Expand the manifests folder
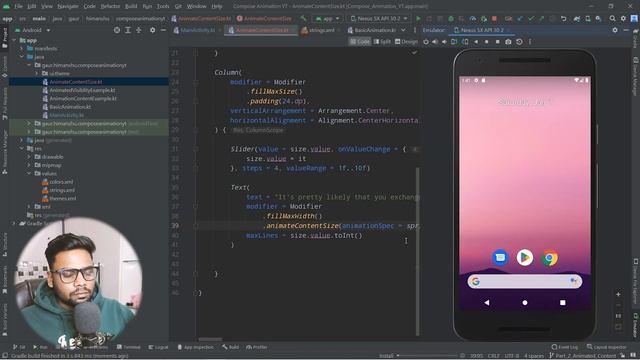Viewport: 640px width, 360px height. tap(22, 49)
